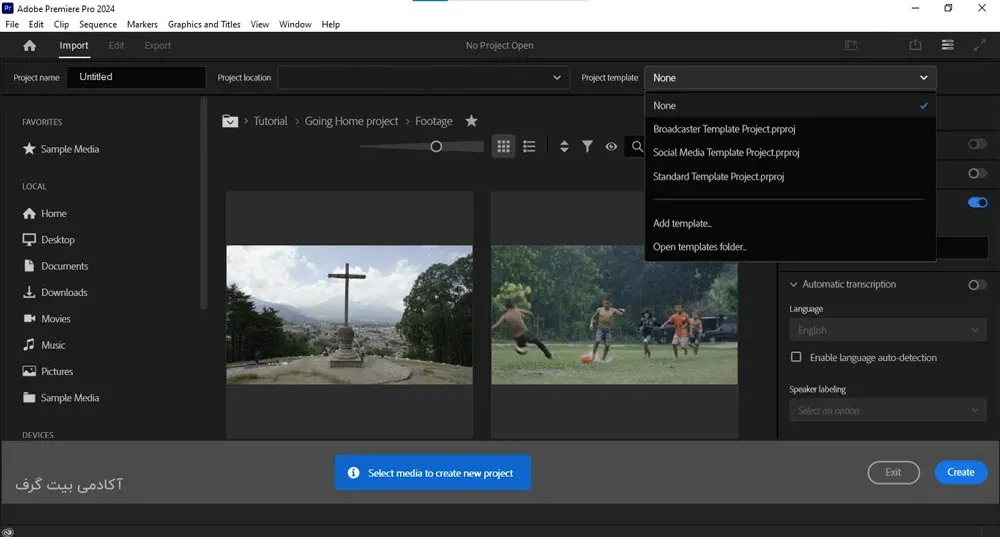Open the Project location dropdown

423,78
